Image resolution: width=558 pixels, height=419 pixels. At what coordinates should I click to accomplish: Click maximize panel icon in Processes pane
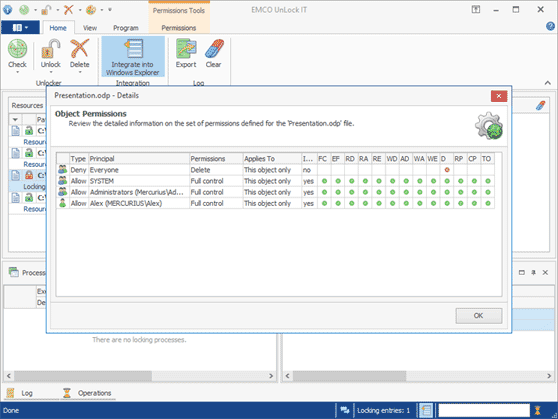[x=522, y=272]
